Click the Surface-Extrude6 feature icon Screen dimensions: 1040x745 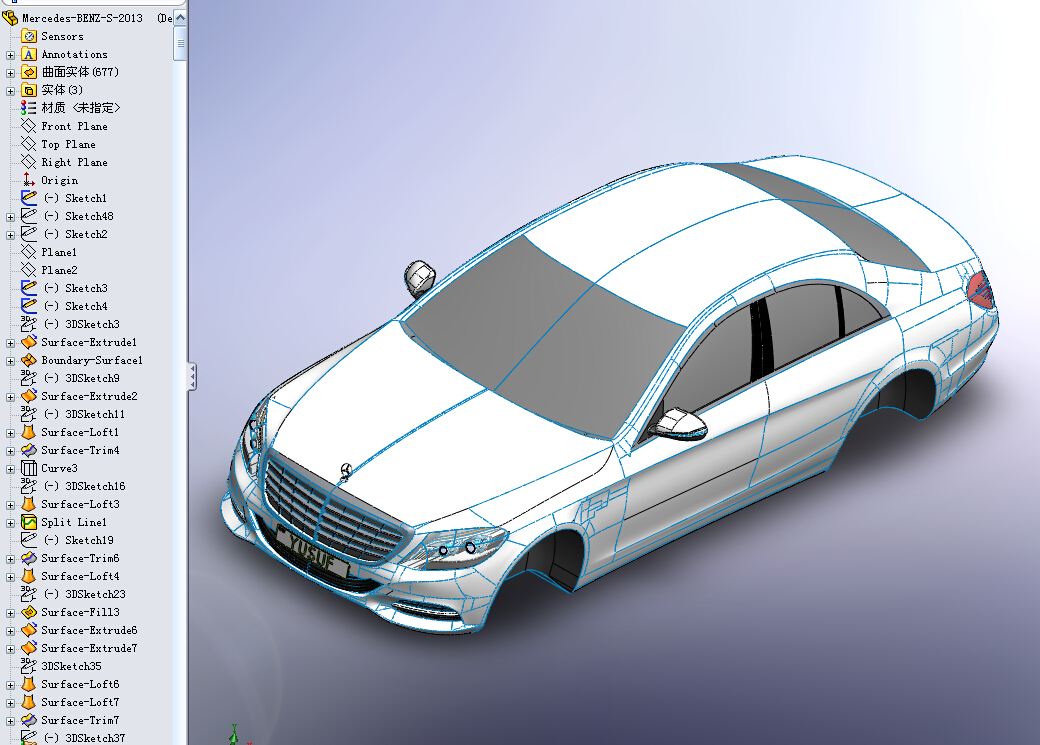pos(29,630)
